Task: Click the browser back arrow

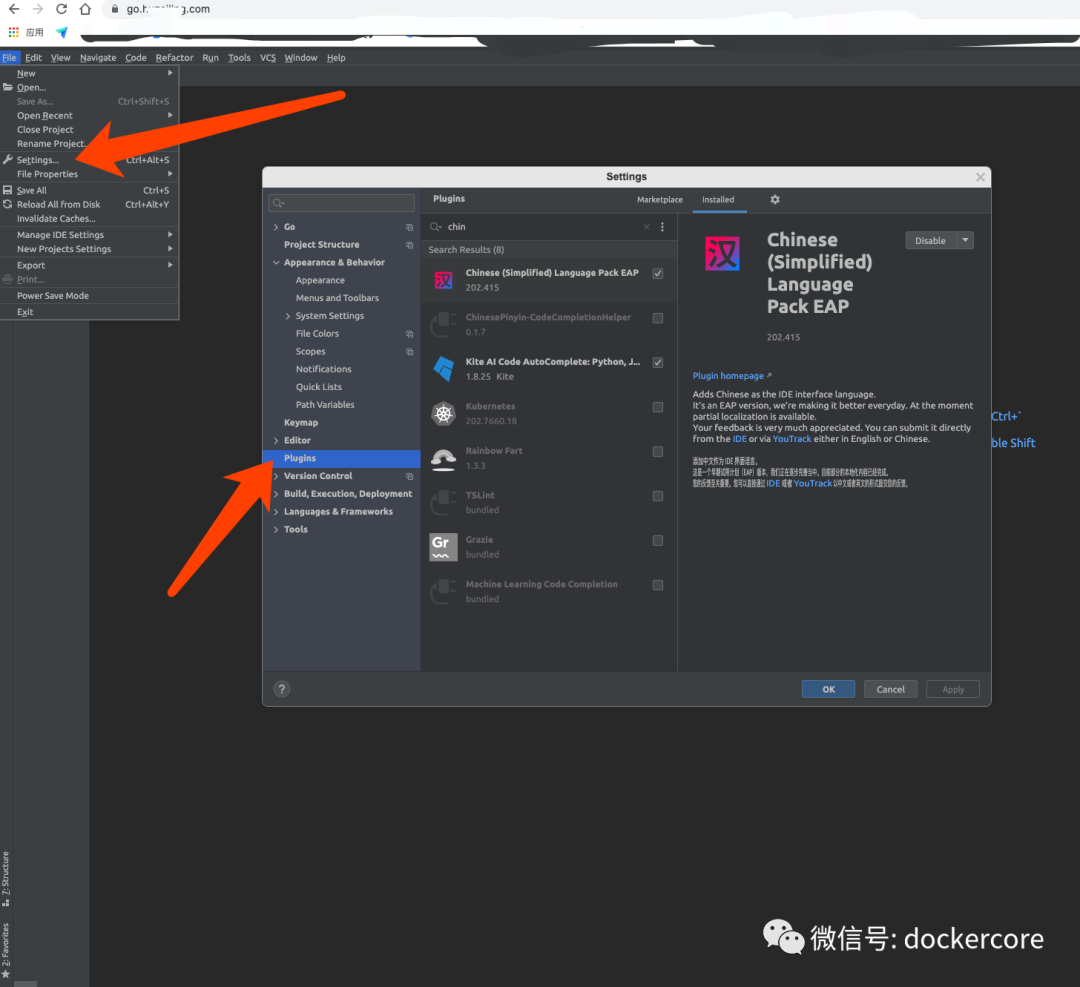Action: tap(14, 9)
